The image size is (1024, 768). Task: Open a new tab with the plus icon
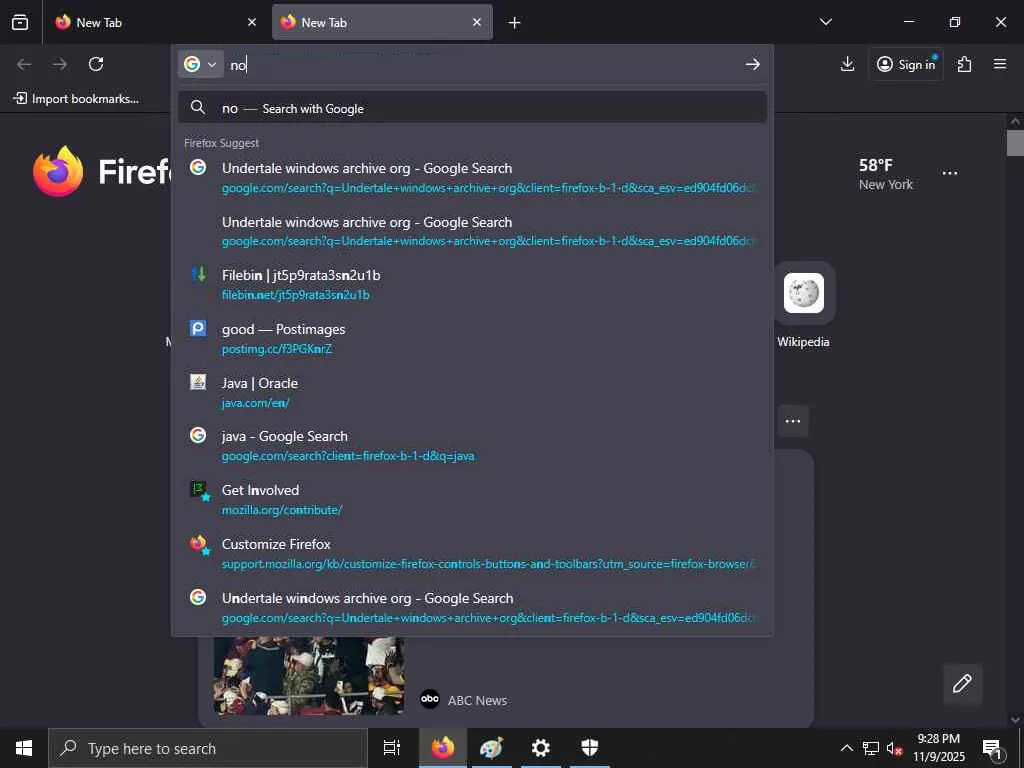[515, 23]
